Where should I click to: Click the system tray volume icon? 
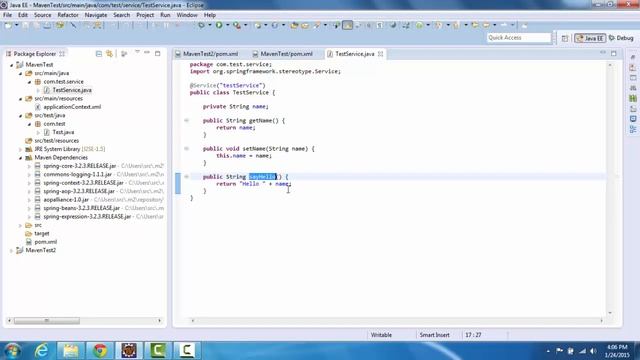[x=593, y=351]
